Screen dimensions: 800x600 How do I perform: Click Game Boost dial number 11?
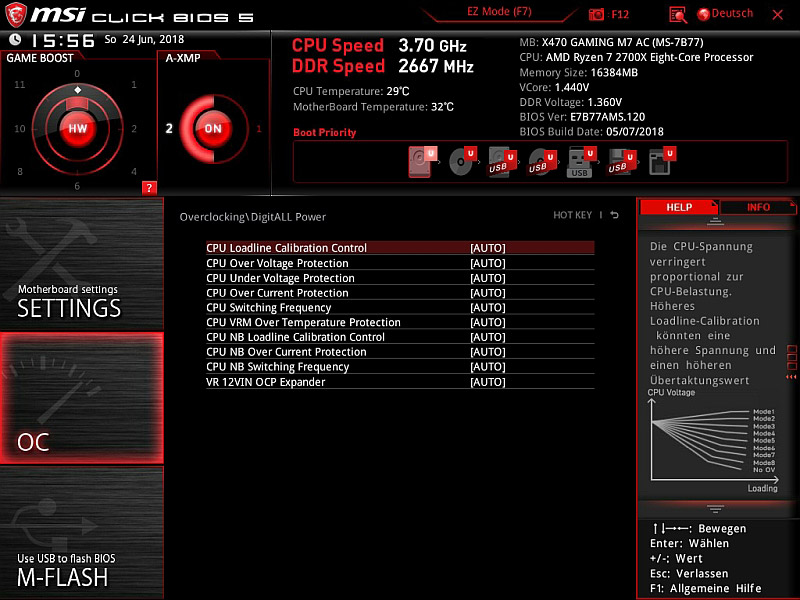tap(19, 85)
